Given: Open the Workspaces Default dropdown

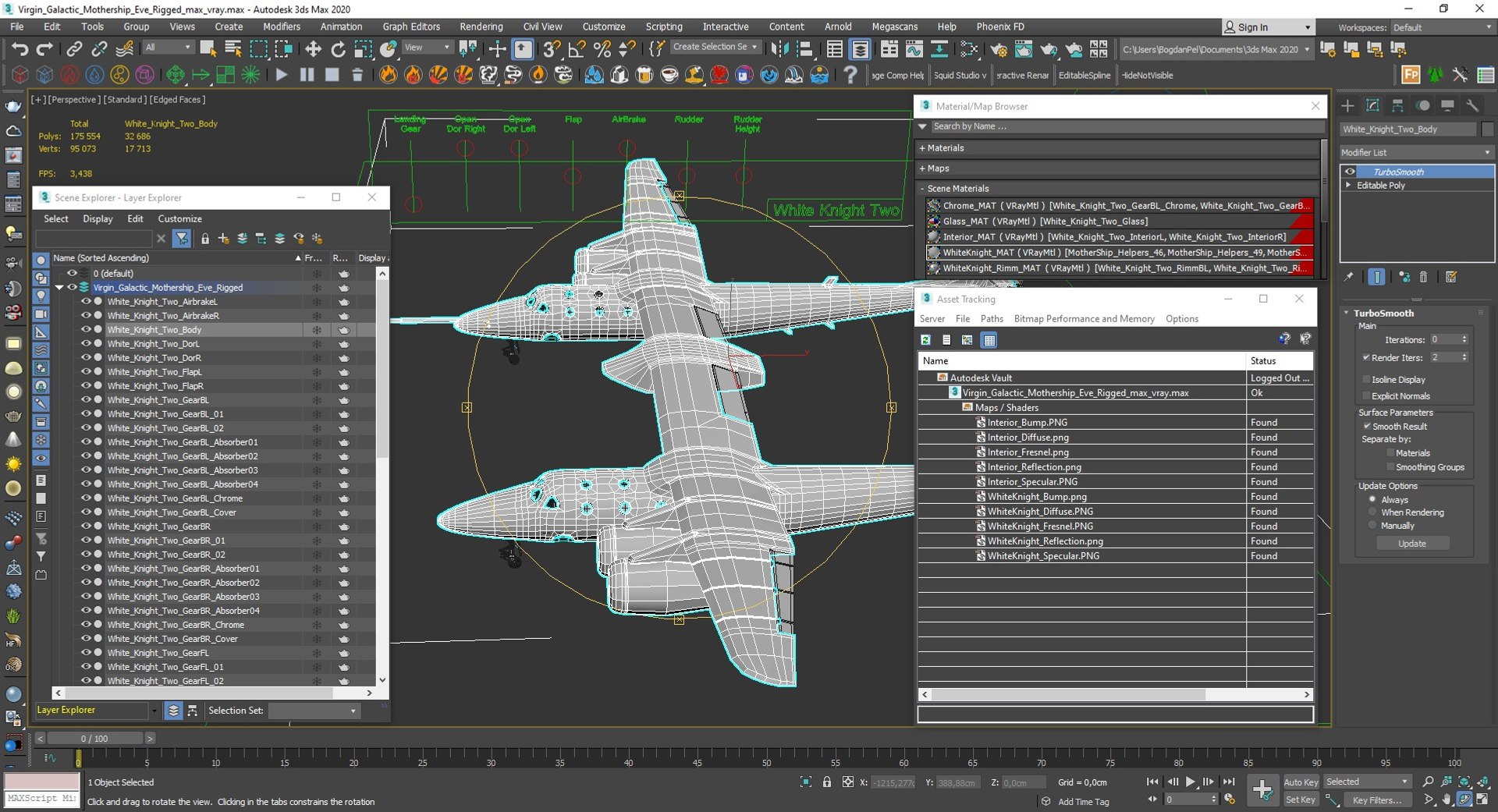Looking at the screenshot, I should (1443, 27).
